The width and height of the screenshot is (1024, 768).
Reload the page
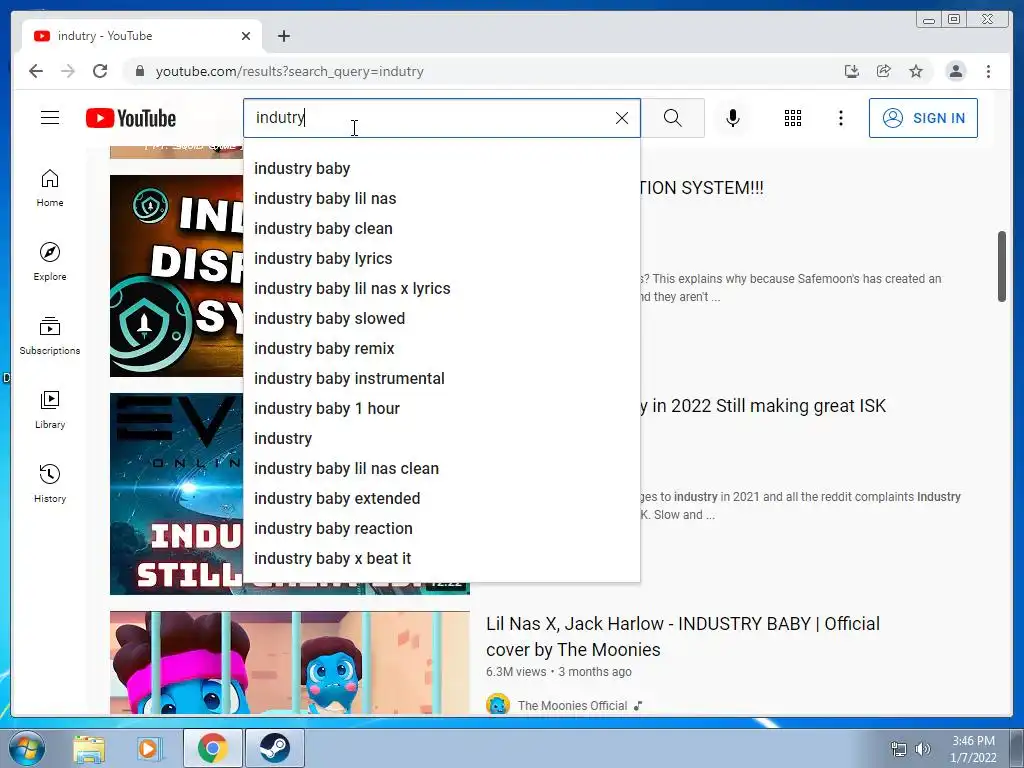(100, 71)
